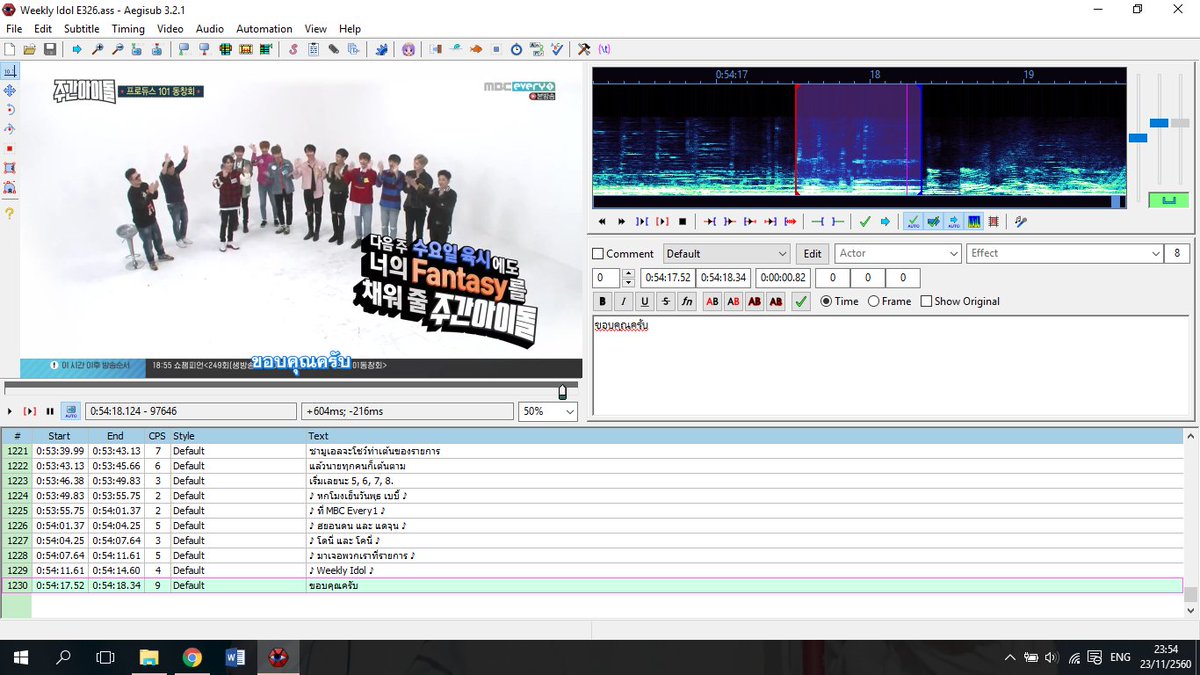Viewport: 1200px width, 675px height.
Task: Open the File menu
Action: pyautogui.click(x=14, y=29)
